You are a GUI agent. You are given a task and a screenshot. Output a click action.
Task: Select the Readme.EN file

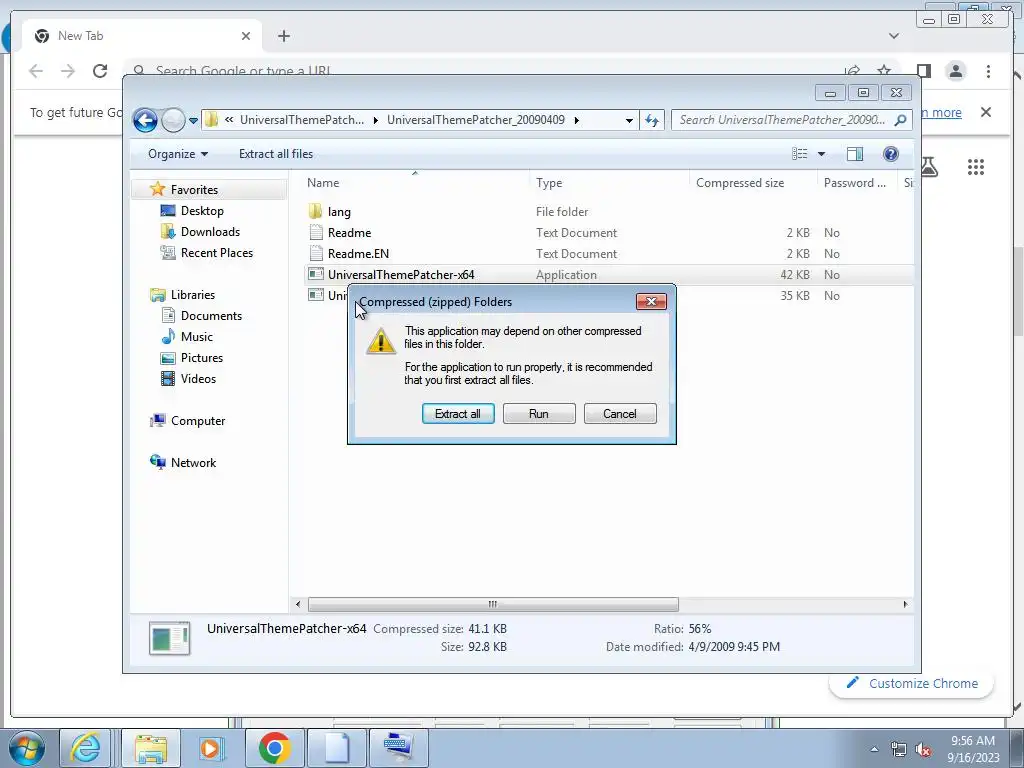358,253
